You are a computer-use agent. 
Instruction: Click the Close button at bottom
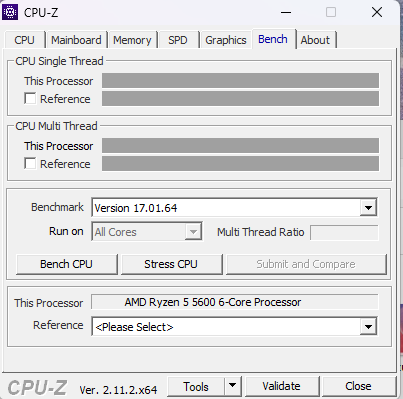click(x=358, y=386)
